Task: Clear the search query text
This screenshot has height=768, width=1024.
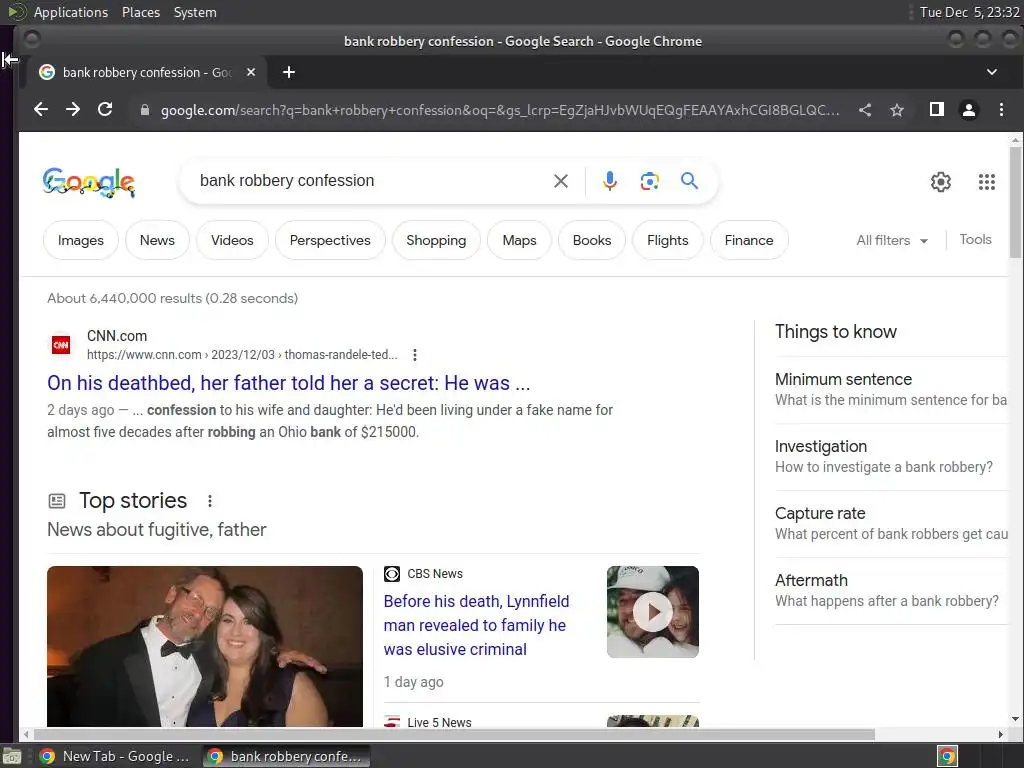Action: (x=560, y=181)
